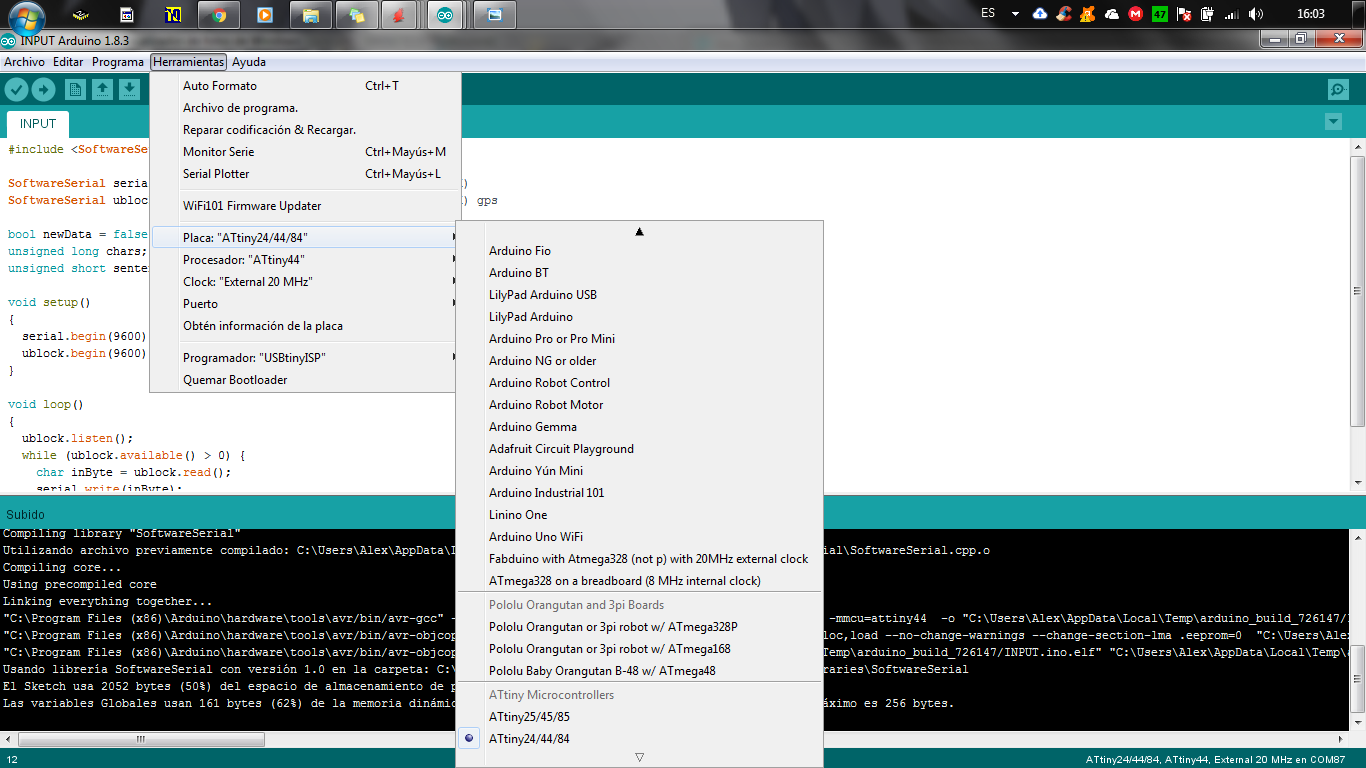This screenshot has width=1366, height=768.
Task: Click the blue cloud upload tray icon
Action: coord(1040,14)
